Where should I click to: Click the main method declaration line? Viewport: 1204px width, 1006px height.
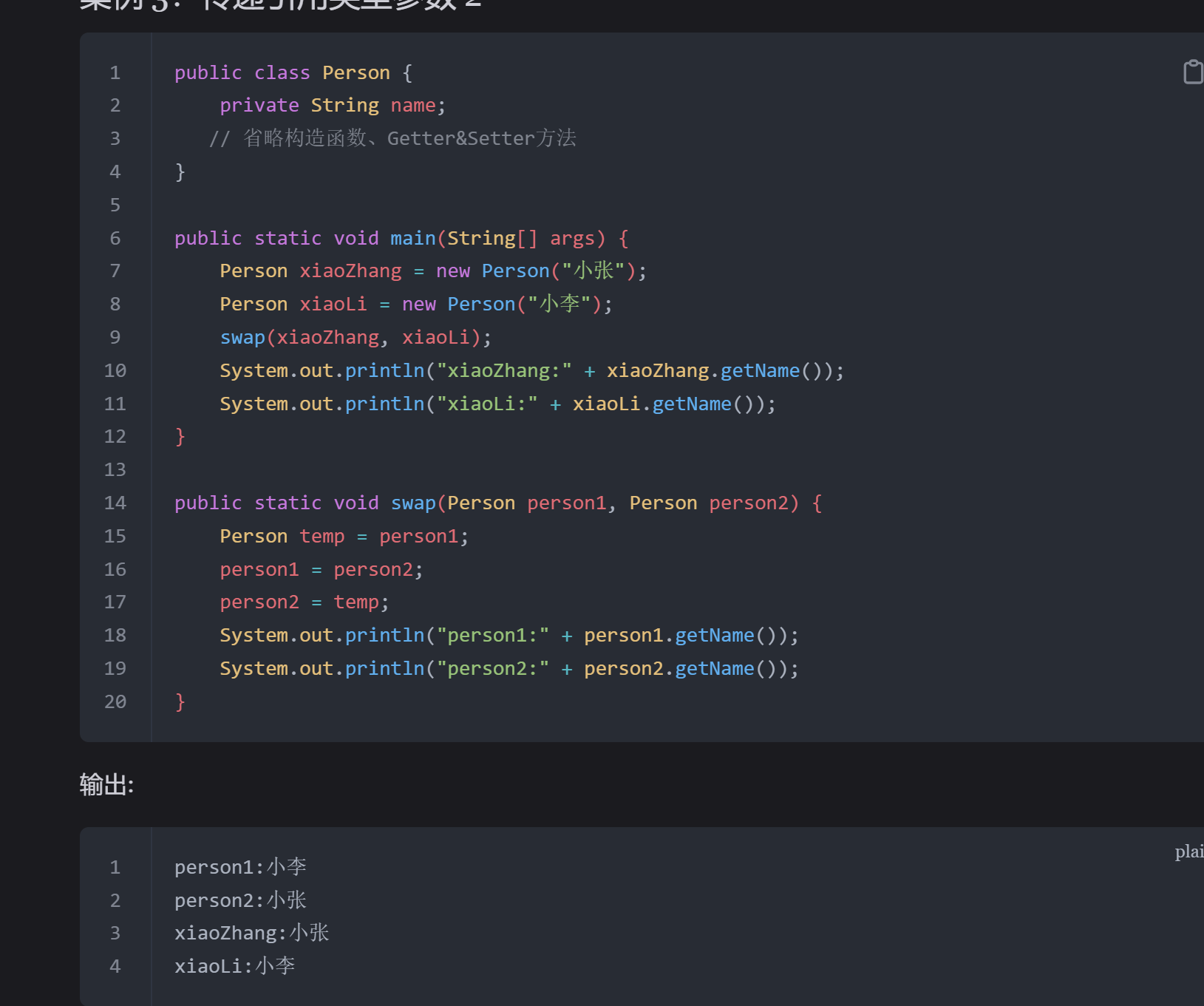coord(401,238)
